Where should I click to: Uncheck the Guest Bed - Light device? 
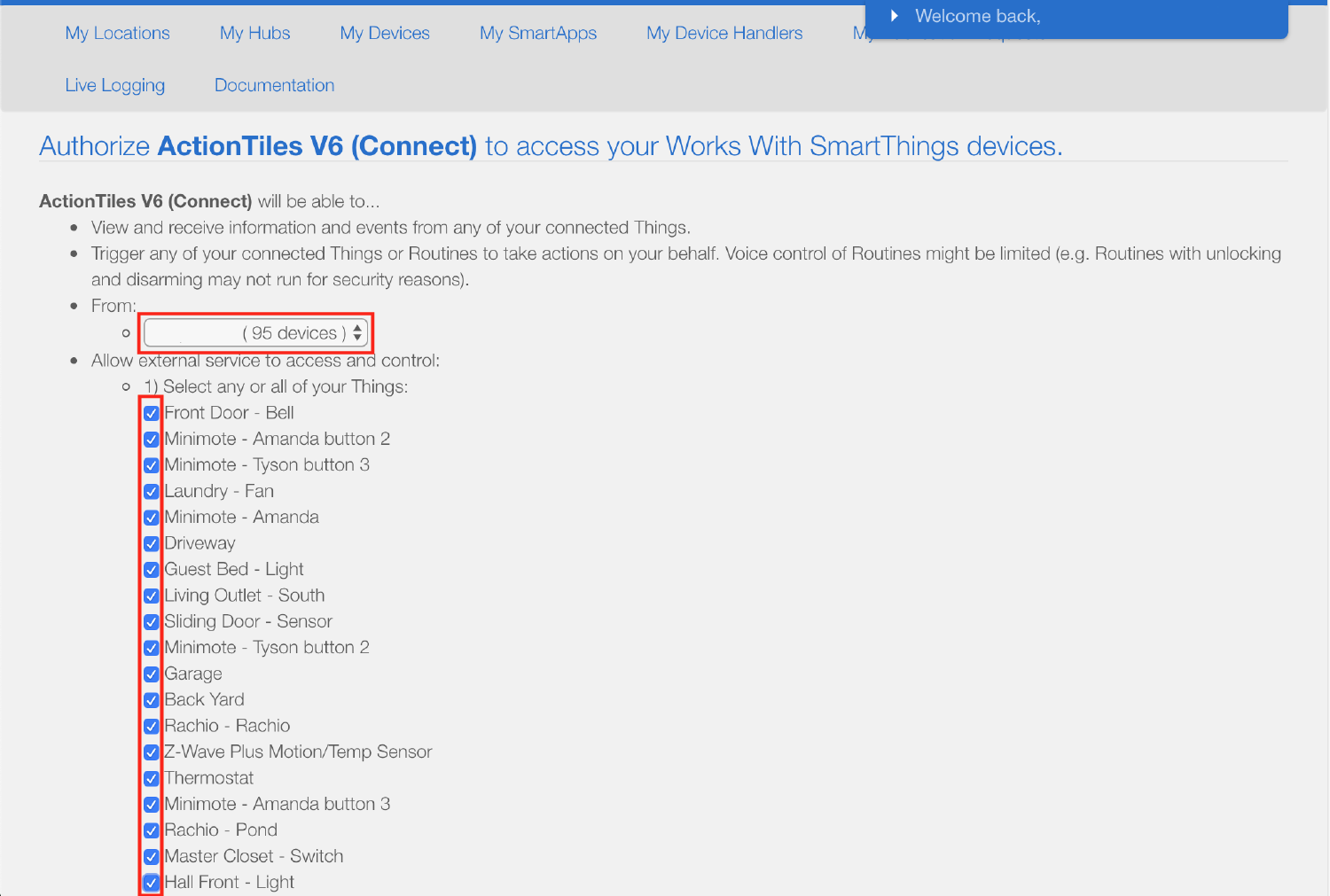151,569
